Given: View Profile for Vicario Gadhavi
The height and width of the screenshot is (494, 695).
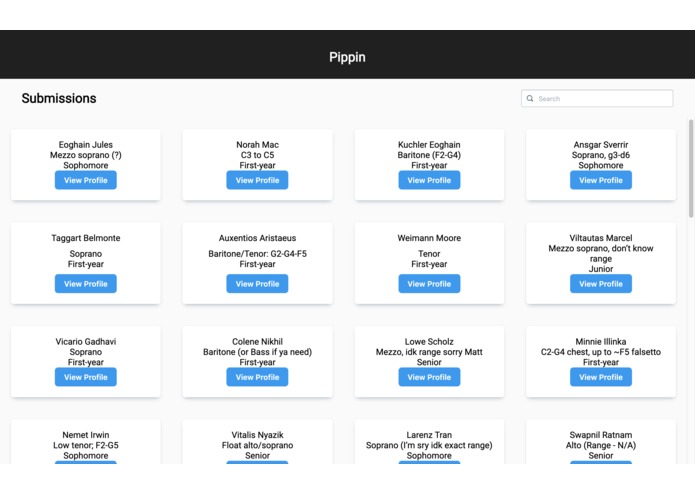Looking at the screenshot, I should (x=86, y=377).
